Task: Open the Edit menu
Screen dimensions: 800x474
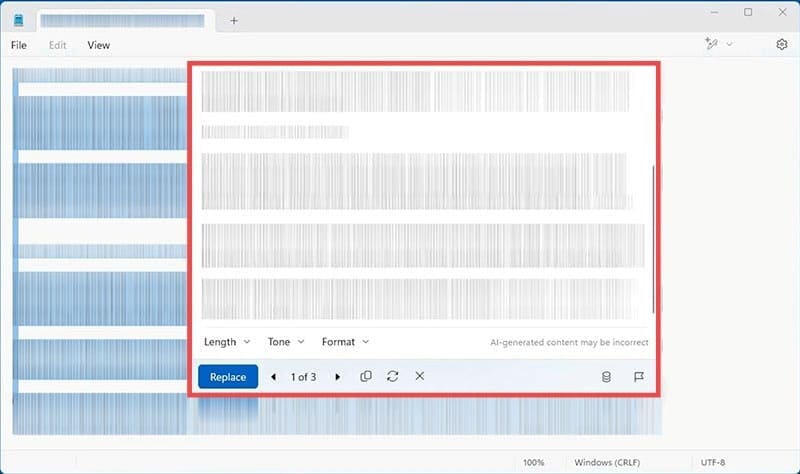Action: (58, 45)
